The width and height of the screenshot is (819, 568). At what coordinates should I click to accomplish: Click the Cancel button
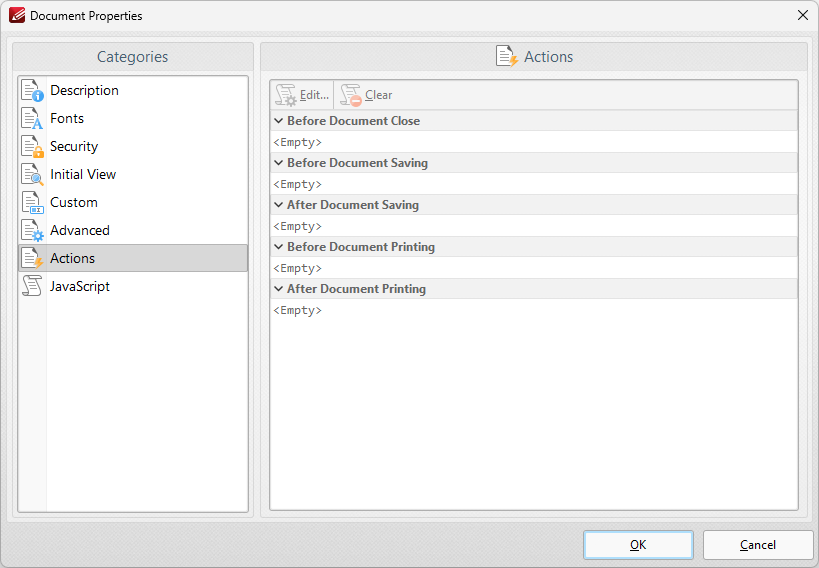pyautogui.click(x=758, y=545)
